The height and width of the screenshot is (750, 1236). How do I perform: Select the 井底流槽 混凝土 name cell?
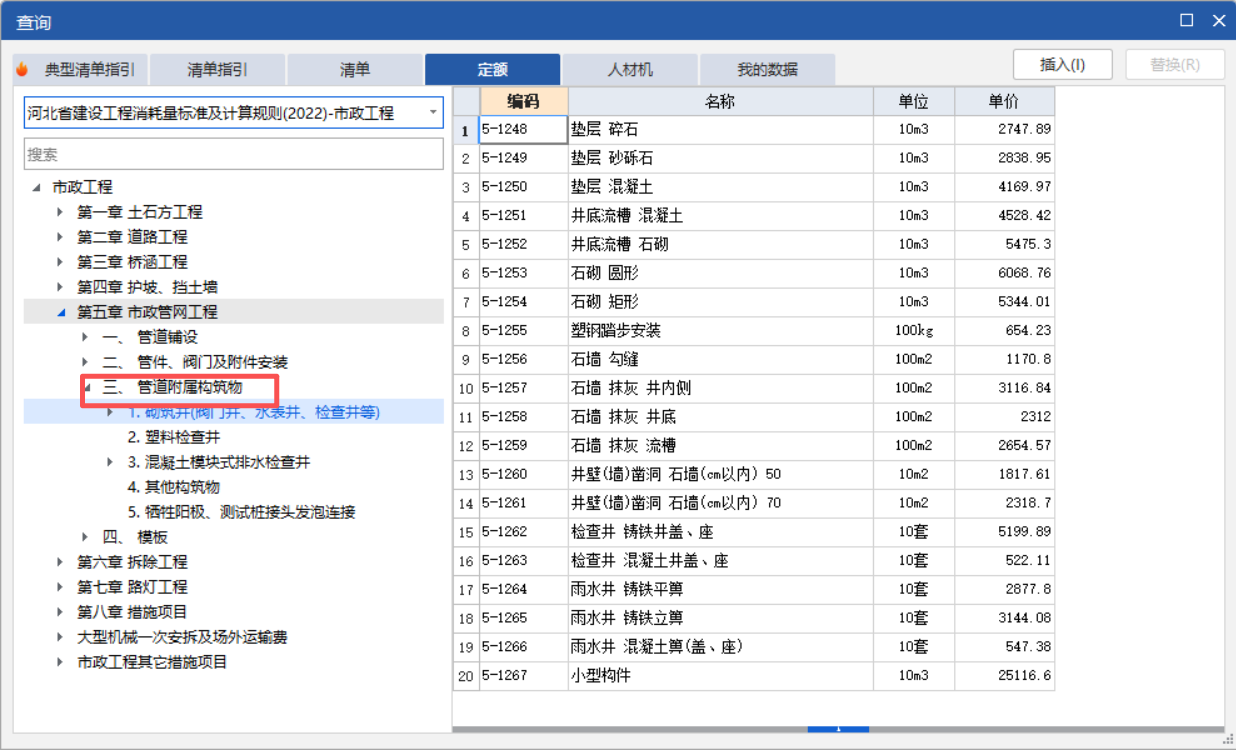click(x=720, y=215)
